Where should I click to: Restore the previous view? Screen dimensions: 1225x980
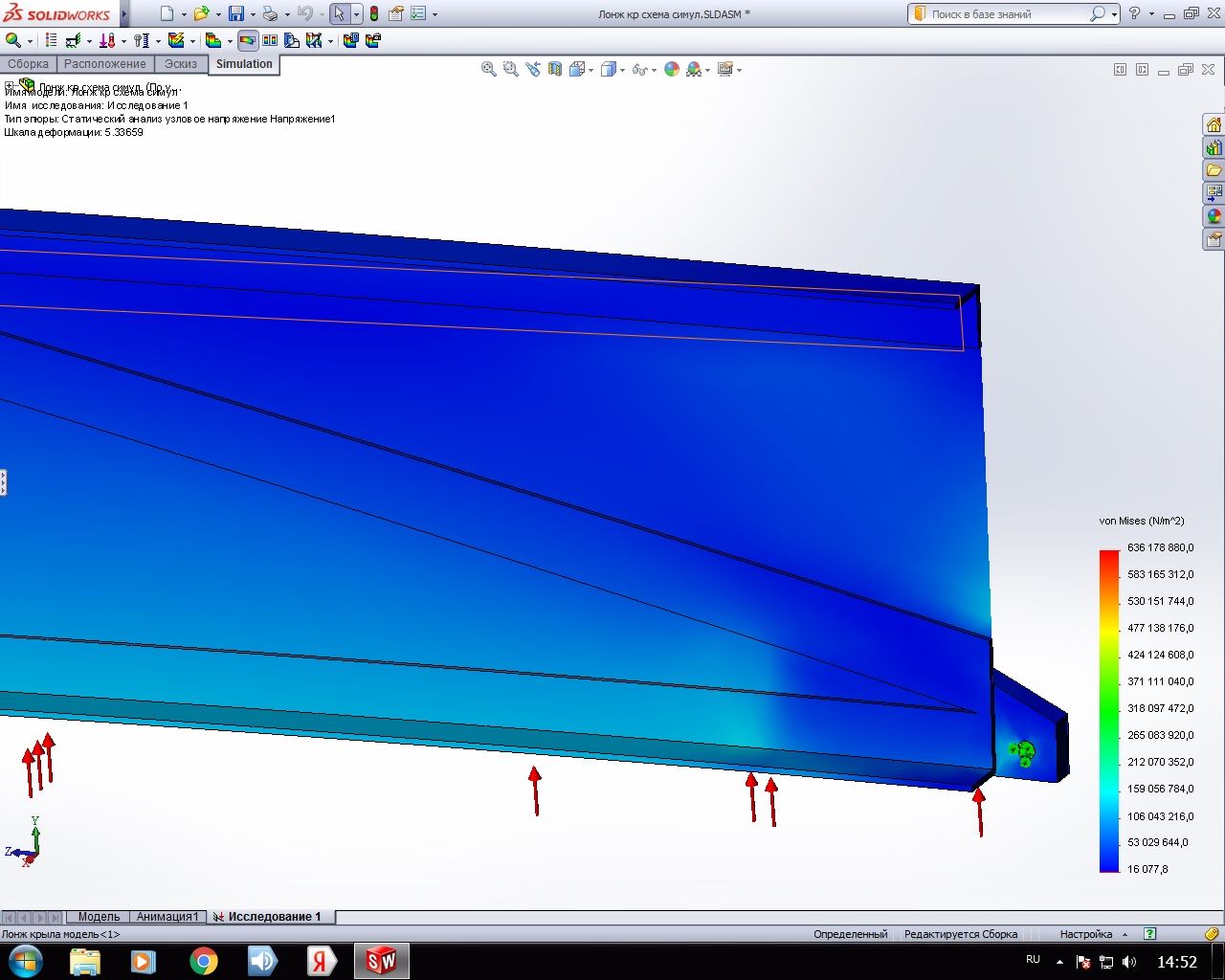[533, 69]
